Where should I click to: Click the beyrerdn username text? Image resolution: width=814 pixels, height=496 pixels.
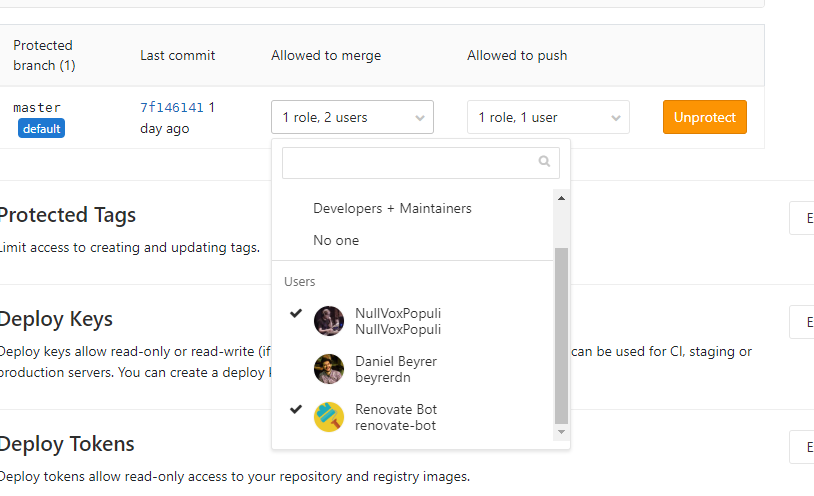click(383, 378)
